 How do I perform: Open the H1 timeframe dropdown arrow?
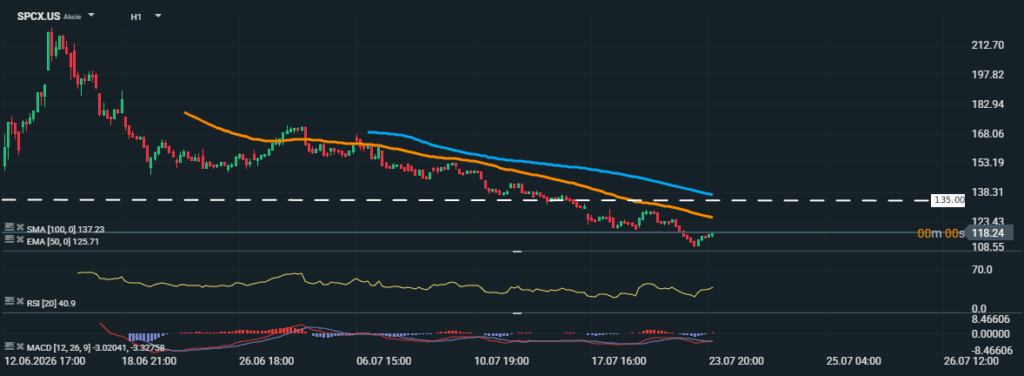click(x=158, y=15)
